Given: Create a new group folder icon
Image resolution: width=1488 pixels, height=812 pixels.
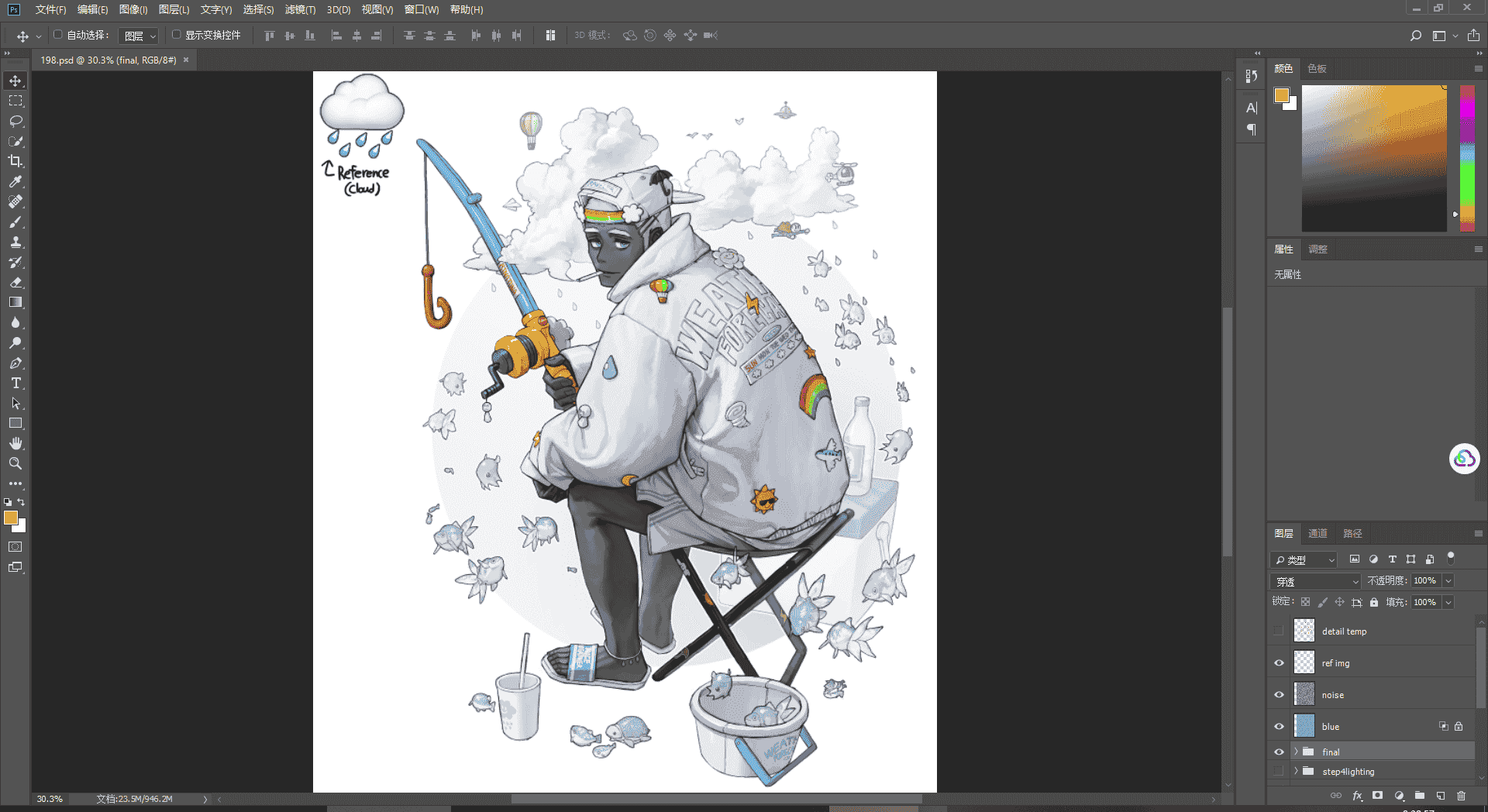Looking at the screenshot, I should pos(1419,795).
